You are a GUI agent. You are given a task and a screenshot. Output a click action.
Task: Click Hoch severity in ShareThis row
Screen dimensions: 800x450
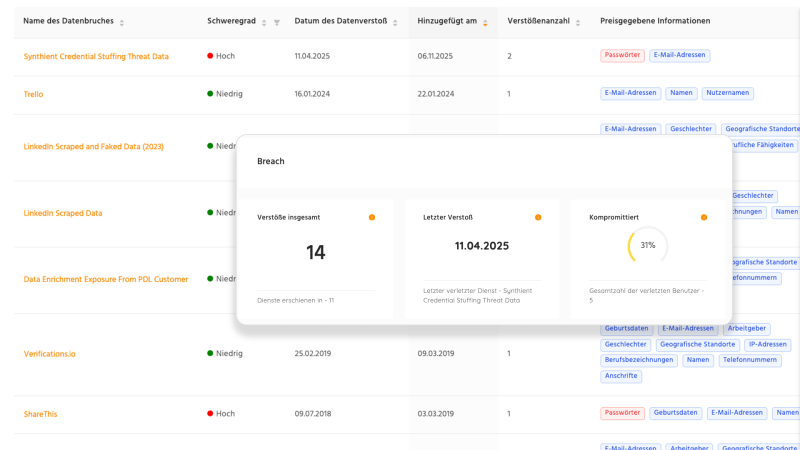coord(221,414)
